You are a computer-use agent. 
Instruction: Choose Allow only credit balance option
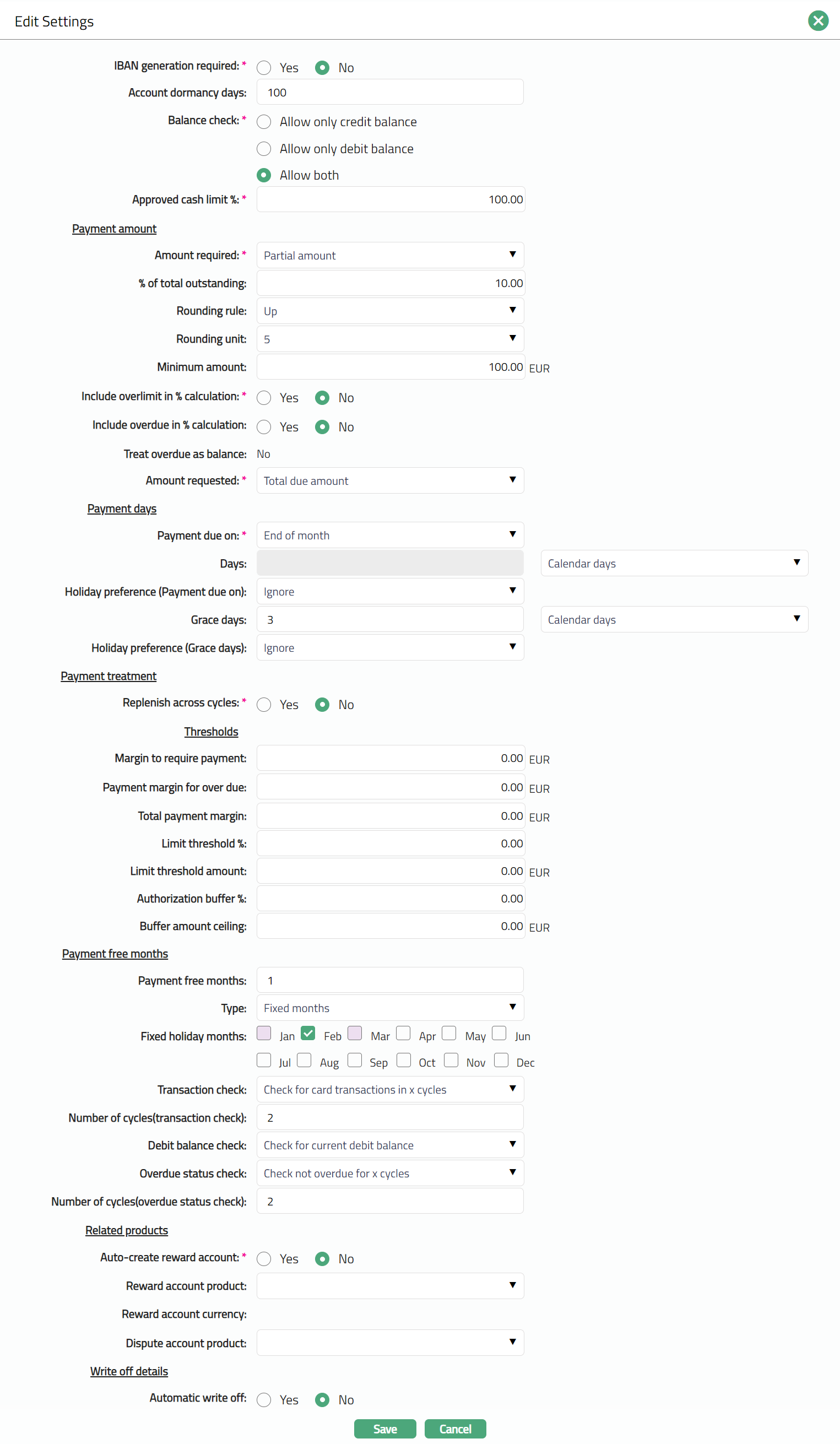click(264, 122)
